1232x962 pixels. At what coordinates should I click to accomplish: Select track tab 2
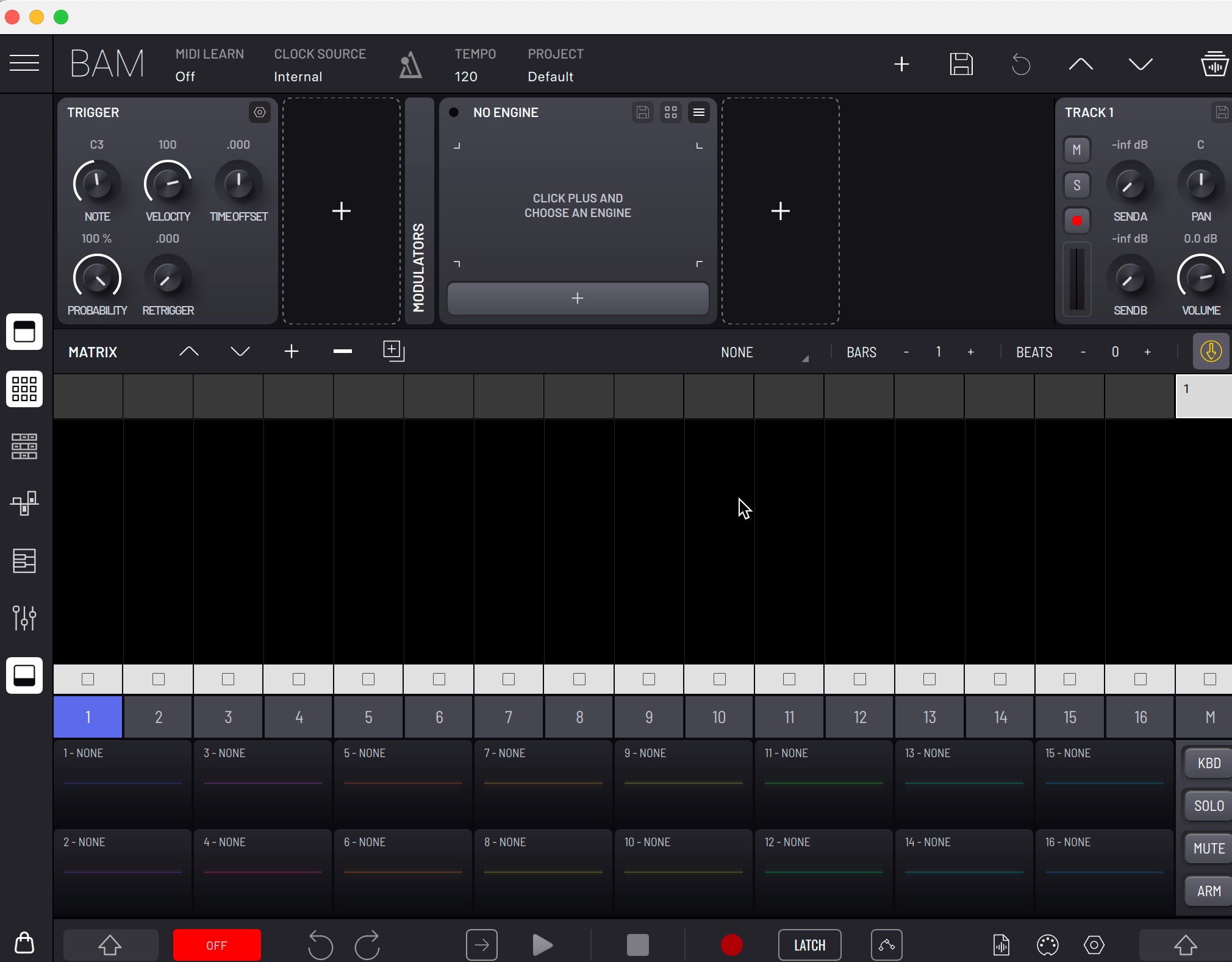[x=159, y=717]
